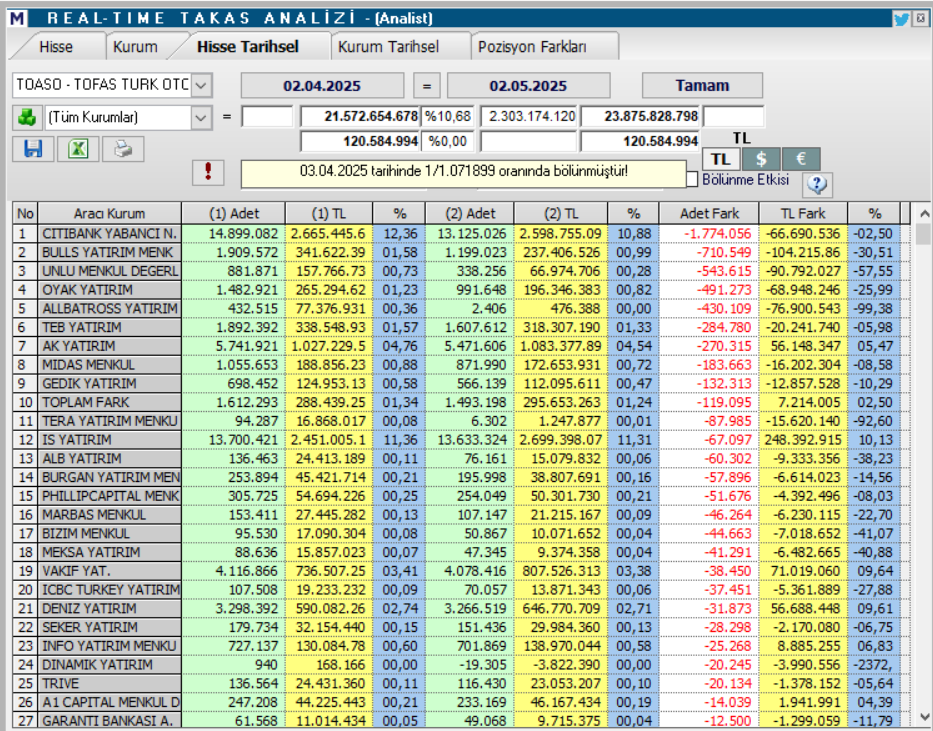933x731 pixels.
Task: Select AK YATIRIM row
Action: click(x=462, y=346)
